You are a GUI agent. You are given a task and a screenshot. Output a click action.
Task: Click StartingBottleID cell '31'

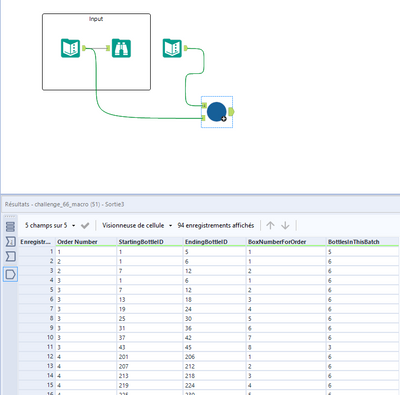(x=150, y=328)
